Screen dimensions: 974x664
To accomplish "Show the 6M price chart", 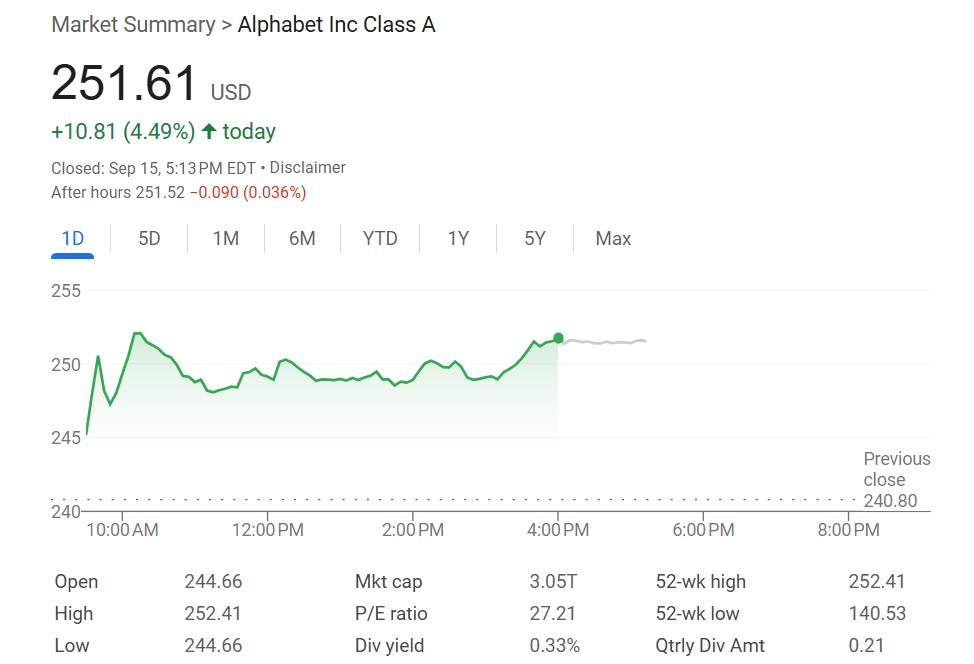I will (x=302, y=238).
